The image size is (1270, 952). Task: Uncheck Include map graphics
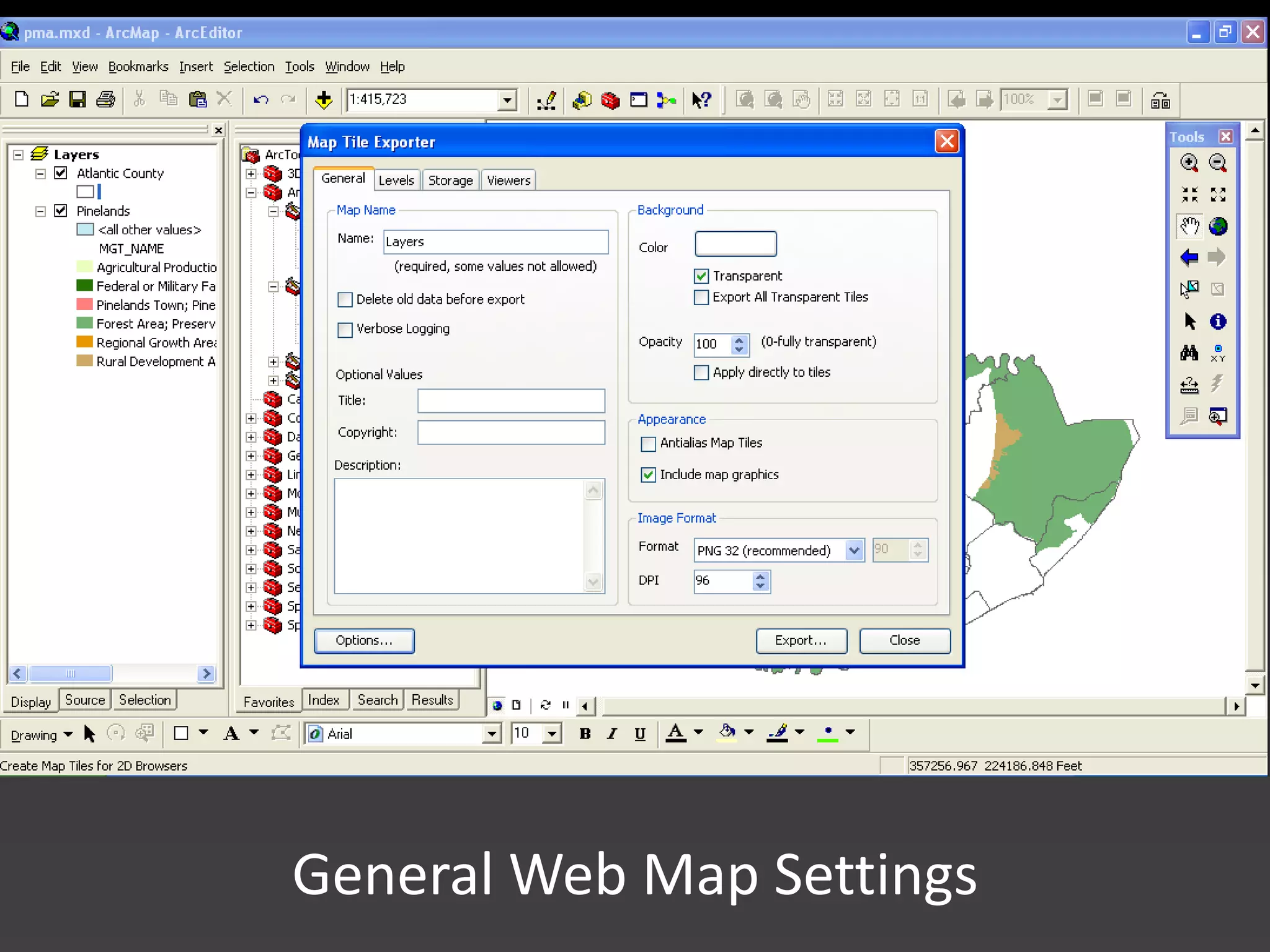648,475
